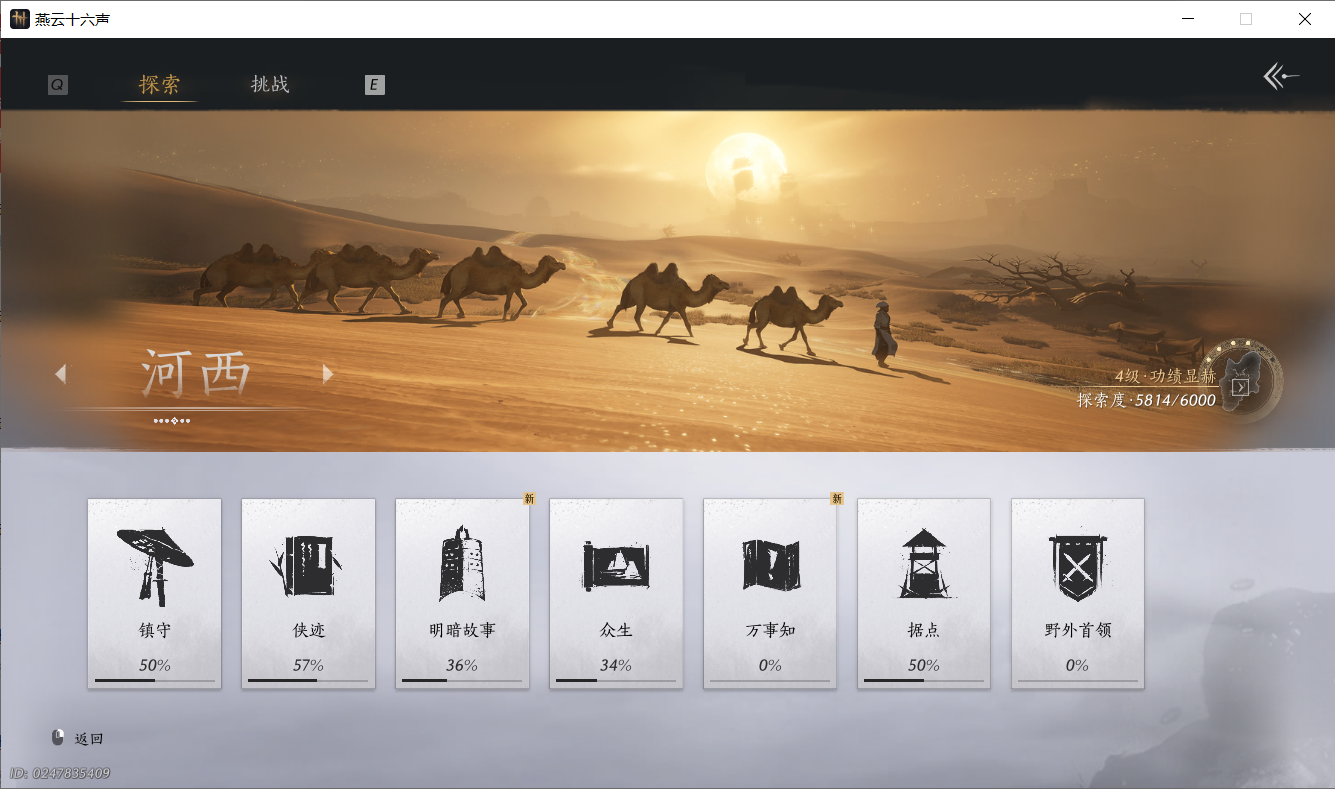The image size is (1335, 789).
Task: Open the region reward medallion icon
Action: click(1240, 381)
